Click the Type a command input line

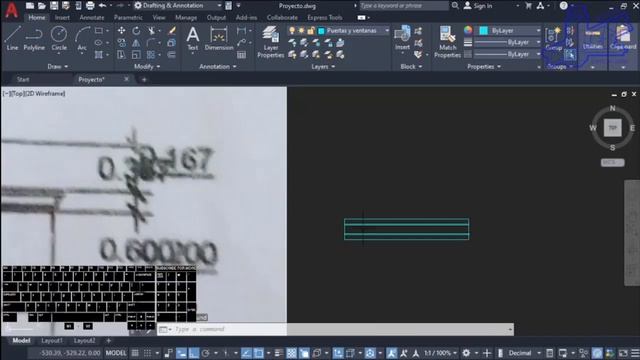point(335,329)
